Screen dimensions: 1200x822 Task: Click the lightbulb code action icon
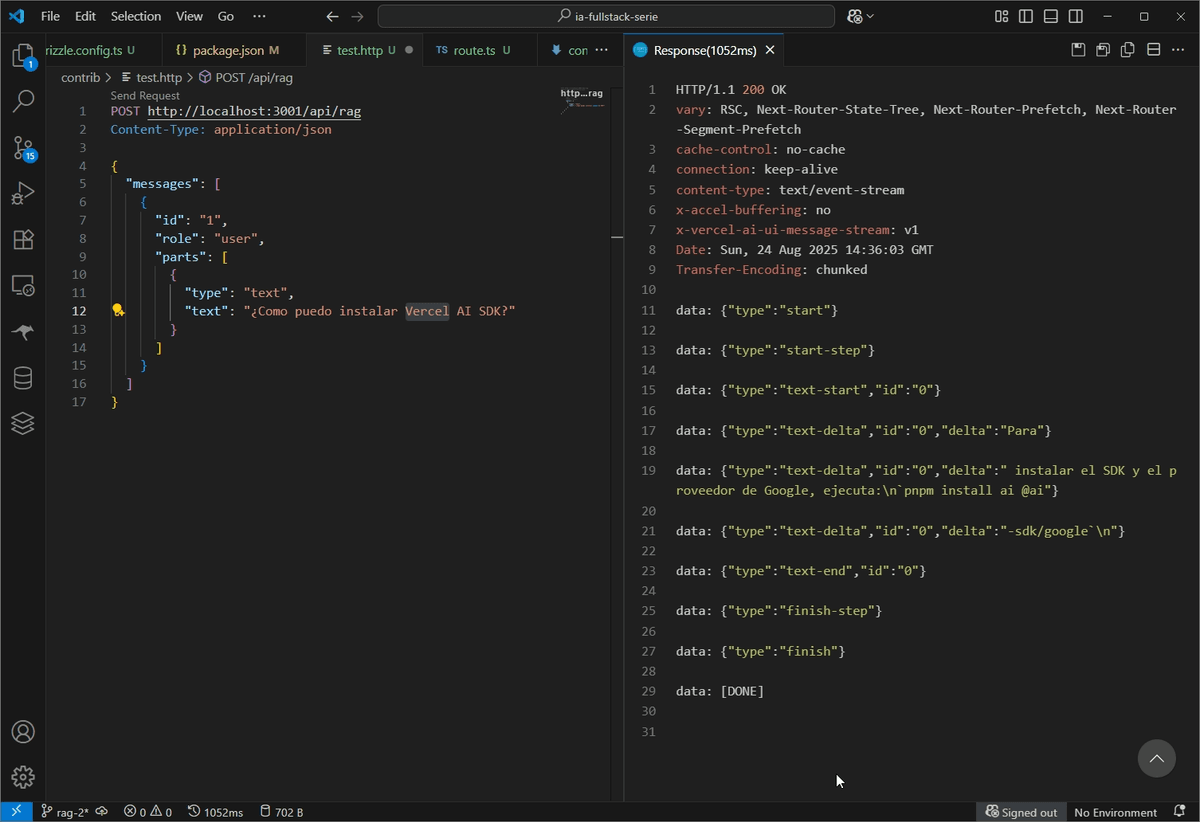click(x=118, y=311)
